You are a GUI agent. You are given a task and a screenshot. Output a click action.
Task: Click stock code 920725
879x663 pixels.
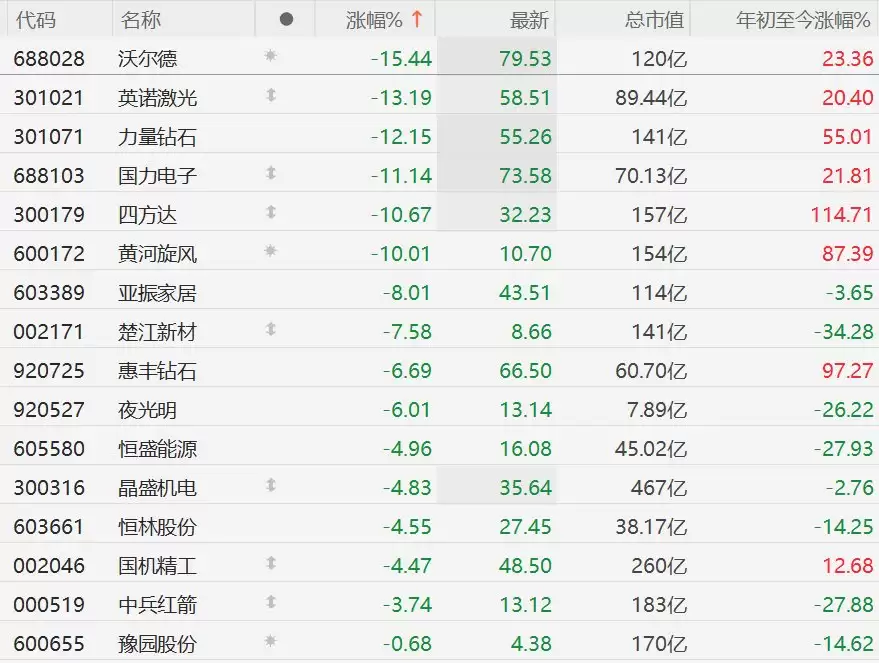[49, 370]
